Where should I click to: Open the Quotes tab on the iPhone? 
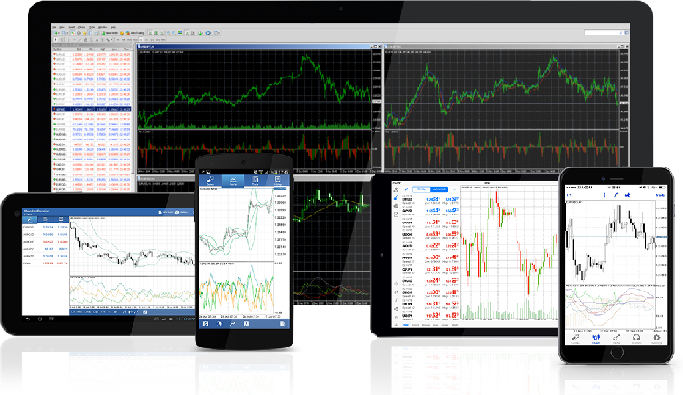click(575, 338)
